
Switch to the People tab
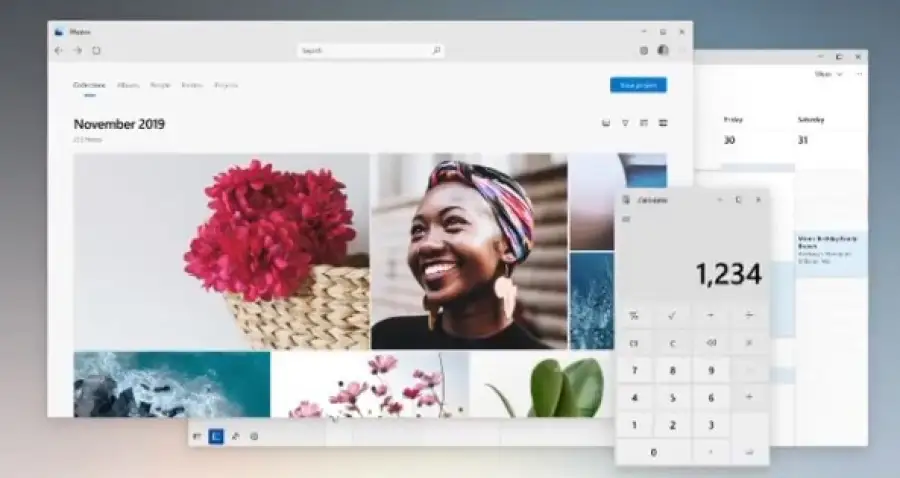tap(160, 86)
